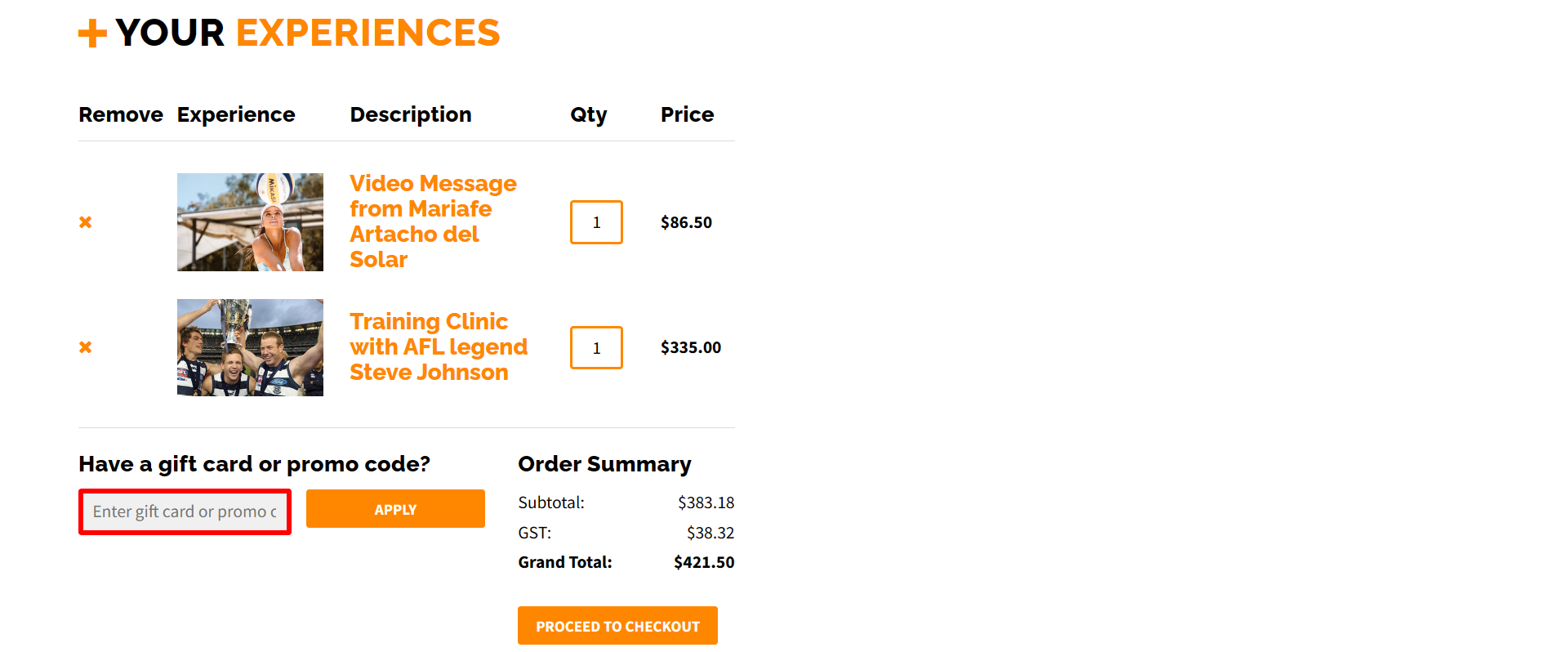Click the gift card or promo code field
This screenshot has height=652, width=1568.
tap(184, 511)
